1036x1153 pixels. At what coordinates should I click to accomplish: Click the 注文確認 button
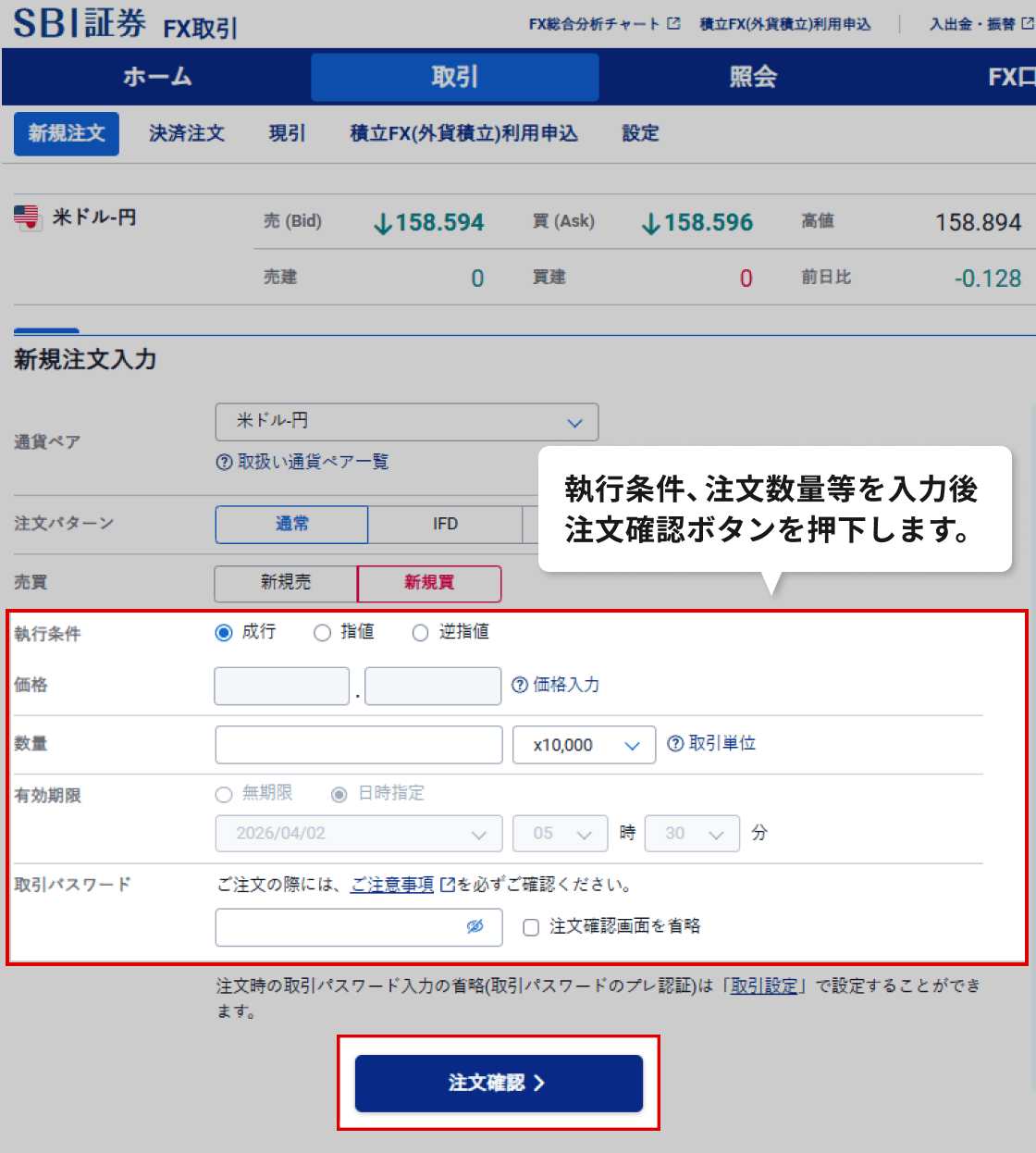pos(499,1084)
